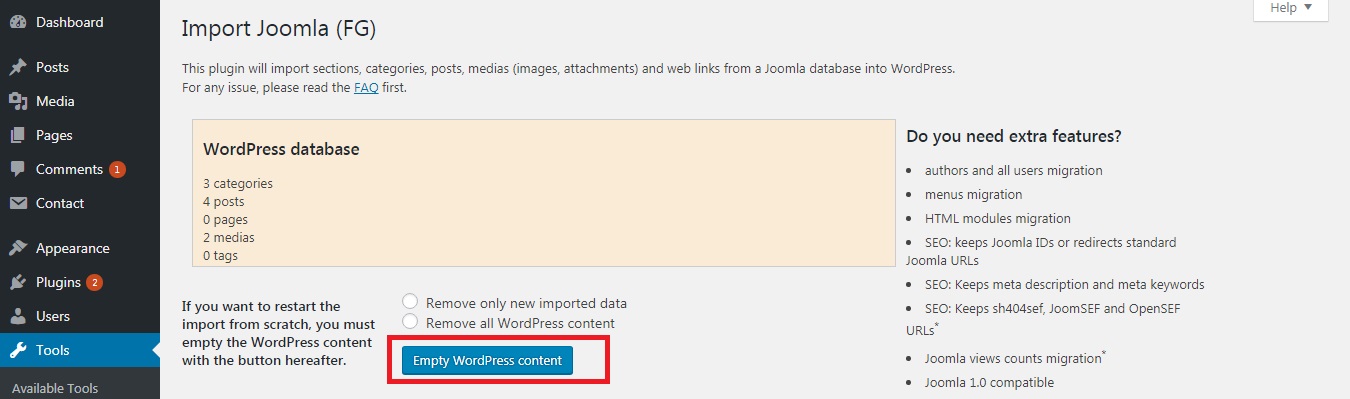Click the Users person icon
Viewport: 1350px width, 399px height.
point(18,316)
